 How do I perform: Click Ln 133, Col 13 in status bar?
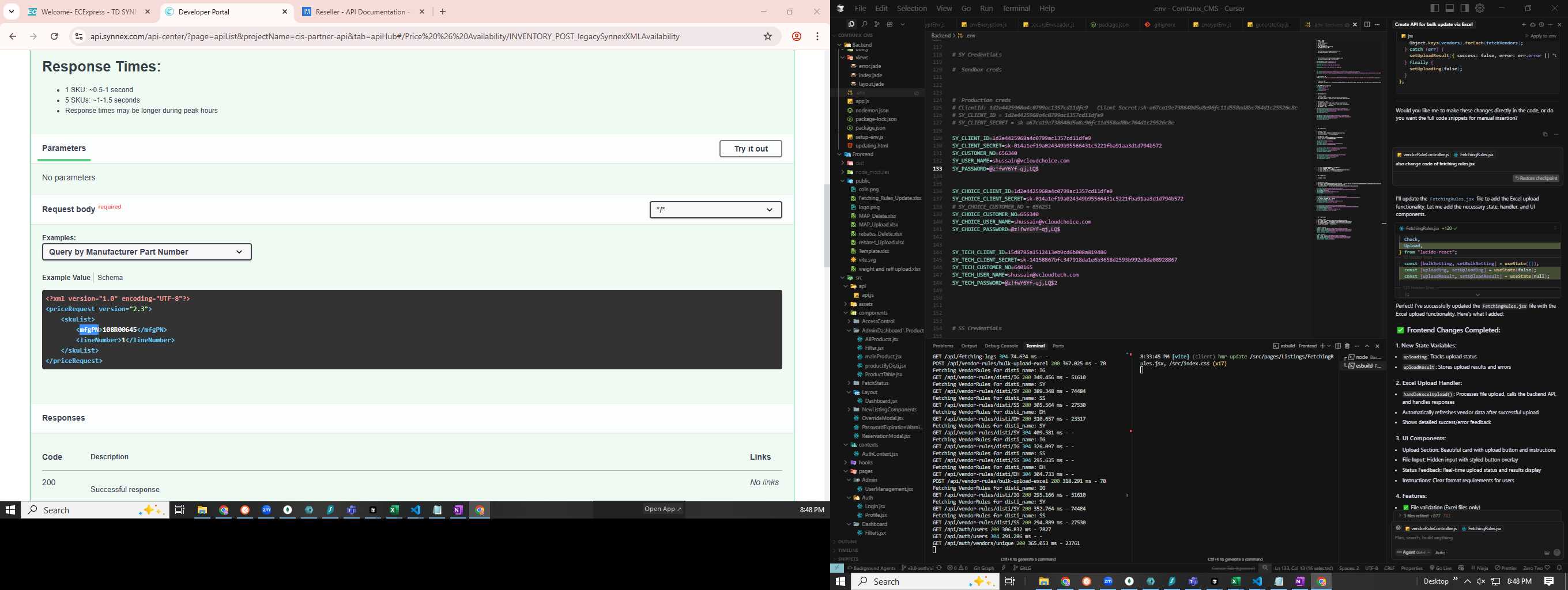click(1303, 568)
